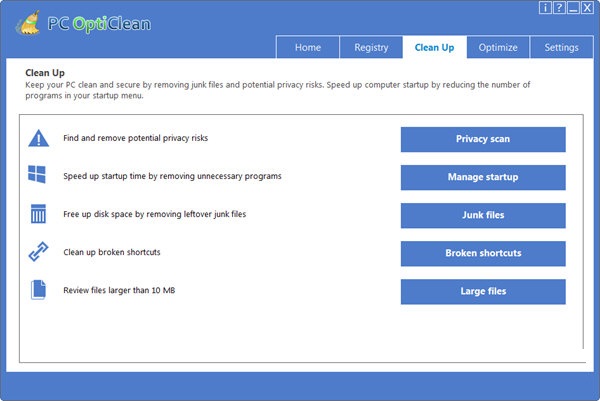Image resolution: width=600 pixels, height=401 pixels.
Task: Launch the Junk files cleaner
Action: 483,215
